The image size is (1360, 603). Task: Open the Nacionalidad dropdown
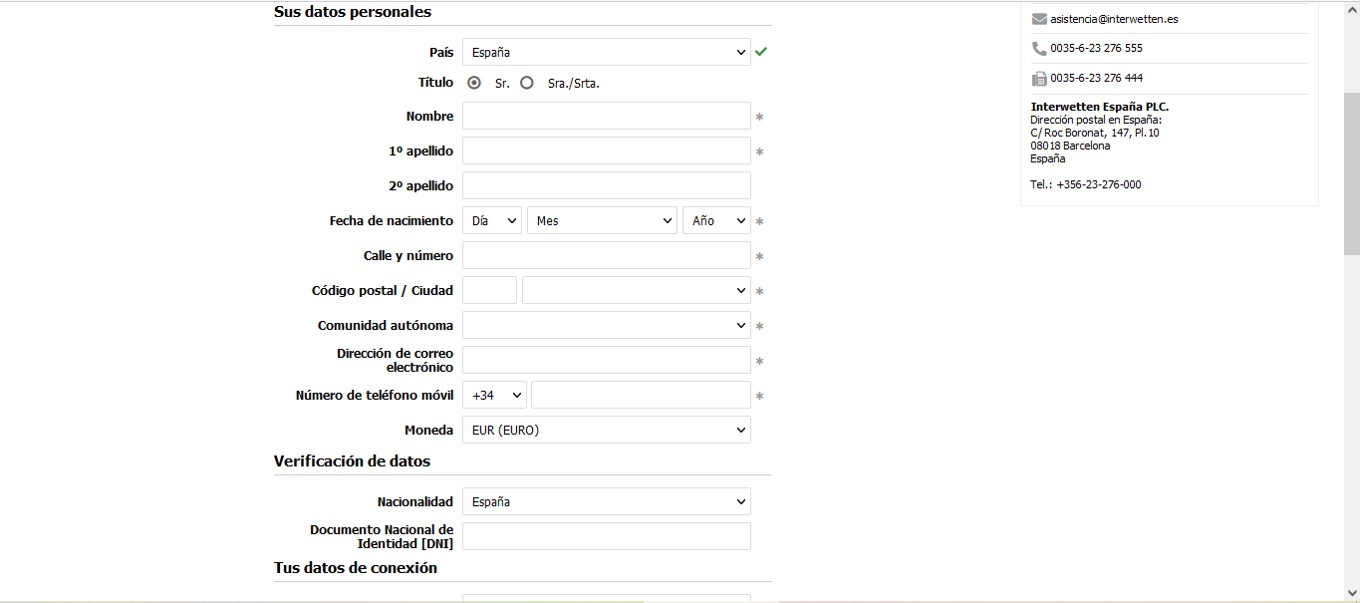pos(606,502)
